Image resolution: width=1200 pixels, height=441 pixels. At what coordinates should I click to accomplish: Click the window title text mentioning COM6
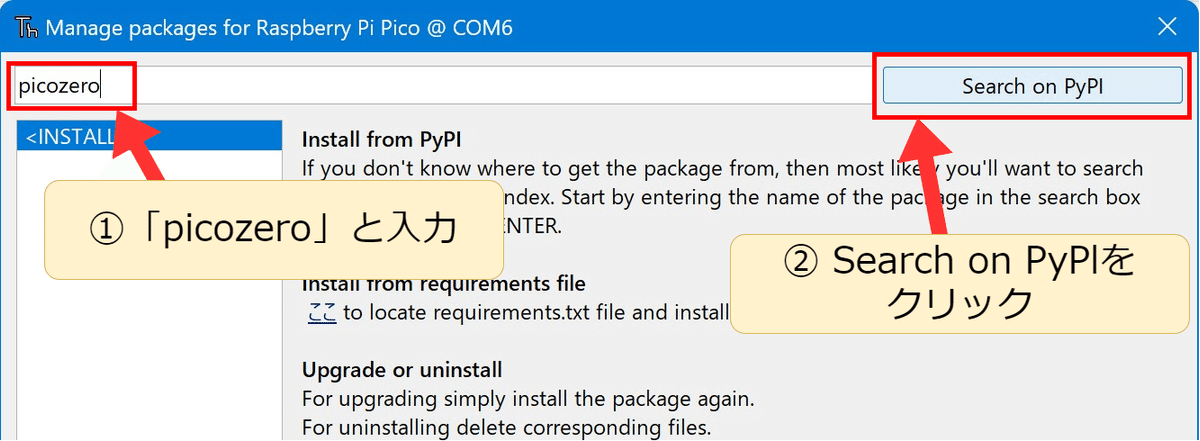click(x=279, y=27)
